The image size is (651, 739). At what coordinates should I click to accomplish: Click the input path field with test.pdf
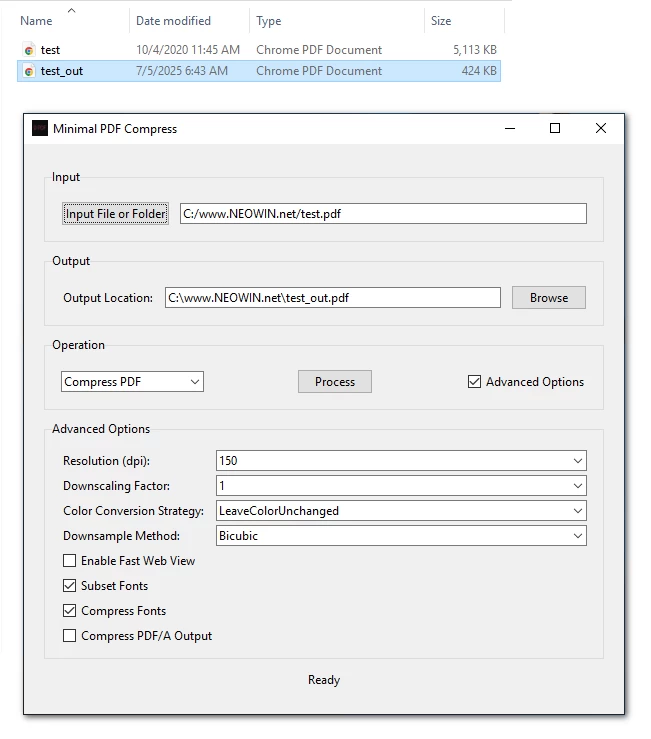pos(383,213)
